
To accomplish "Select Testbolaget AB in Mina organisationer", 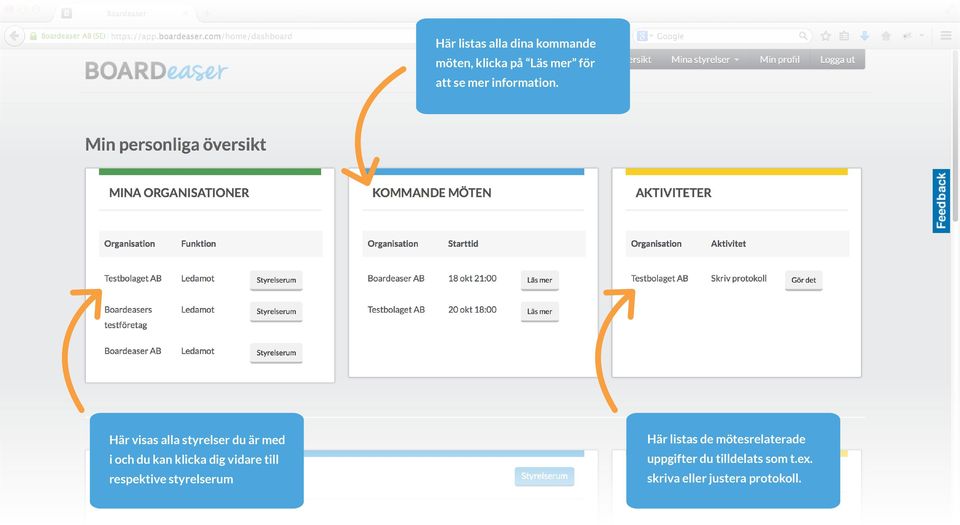I will (133, 278).
